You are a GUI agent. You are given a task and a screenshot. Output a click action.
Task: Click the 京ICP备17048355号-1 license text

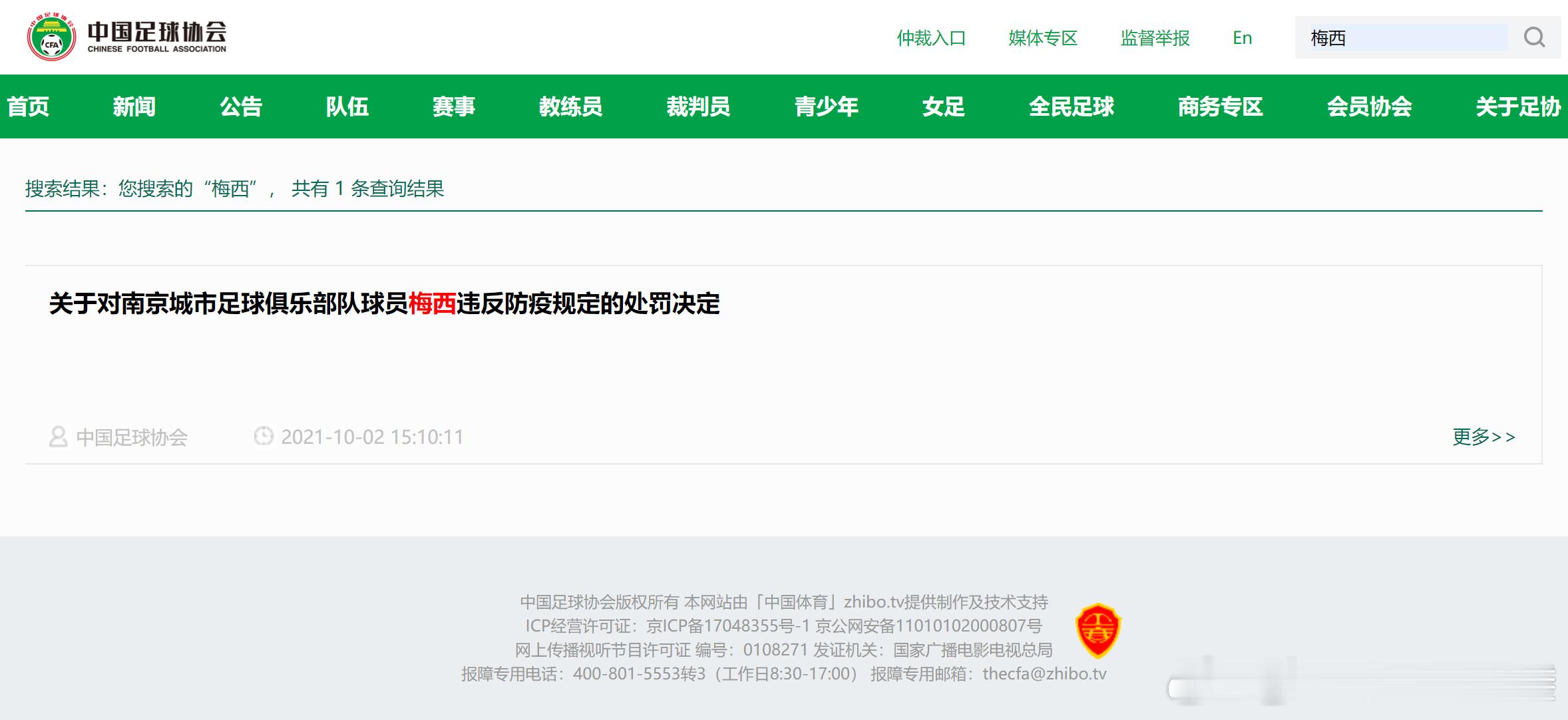click(728, 626)
